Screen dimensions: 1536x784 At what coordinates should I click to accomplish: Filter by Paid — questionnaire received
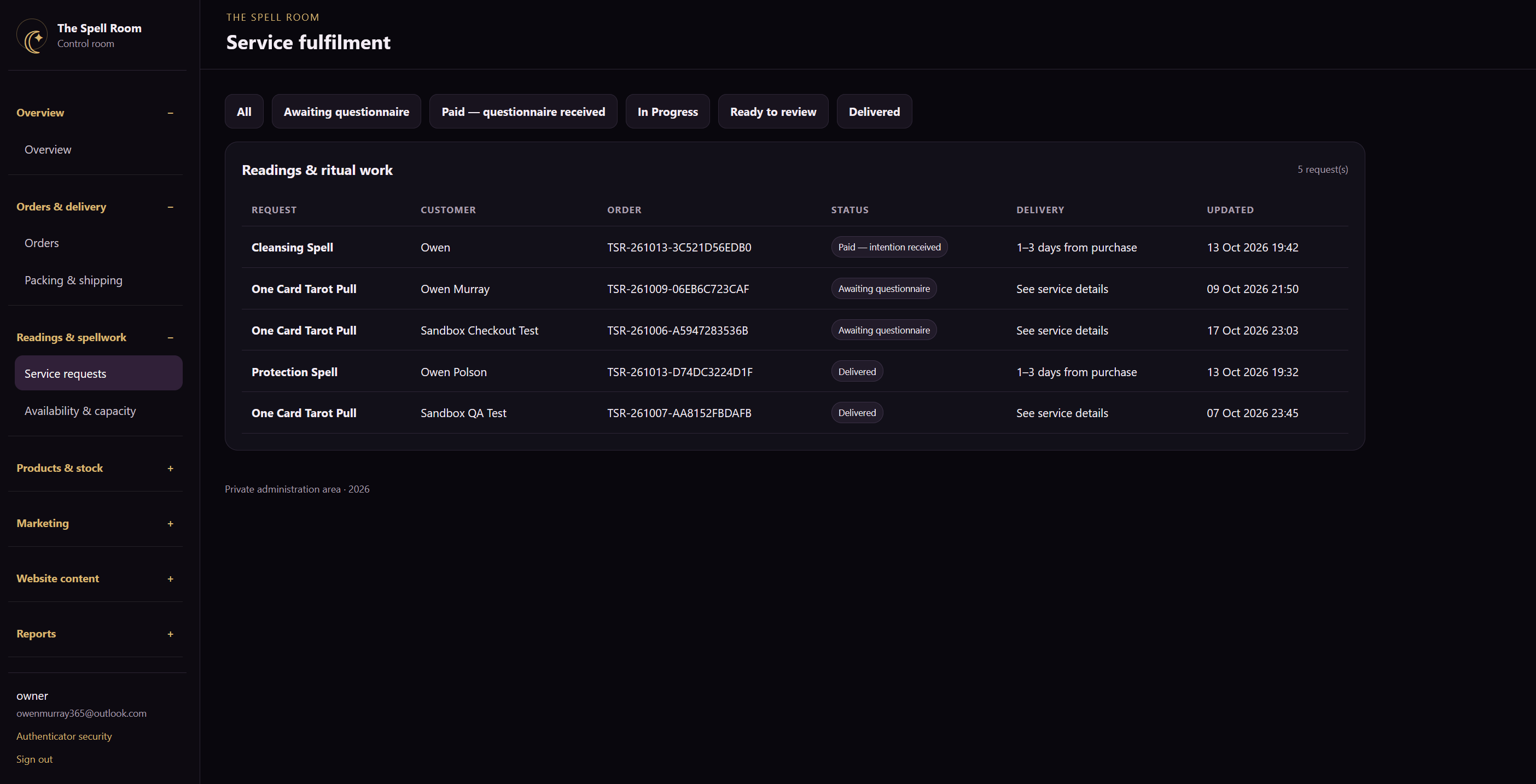(x=523, y=112)
